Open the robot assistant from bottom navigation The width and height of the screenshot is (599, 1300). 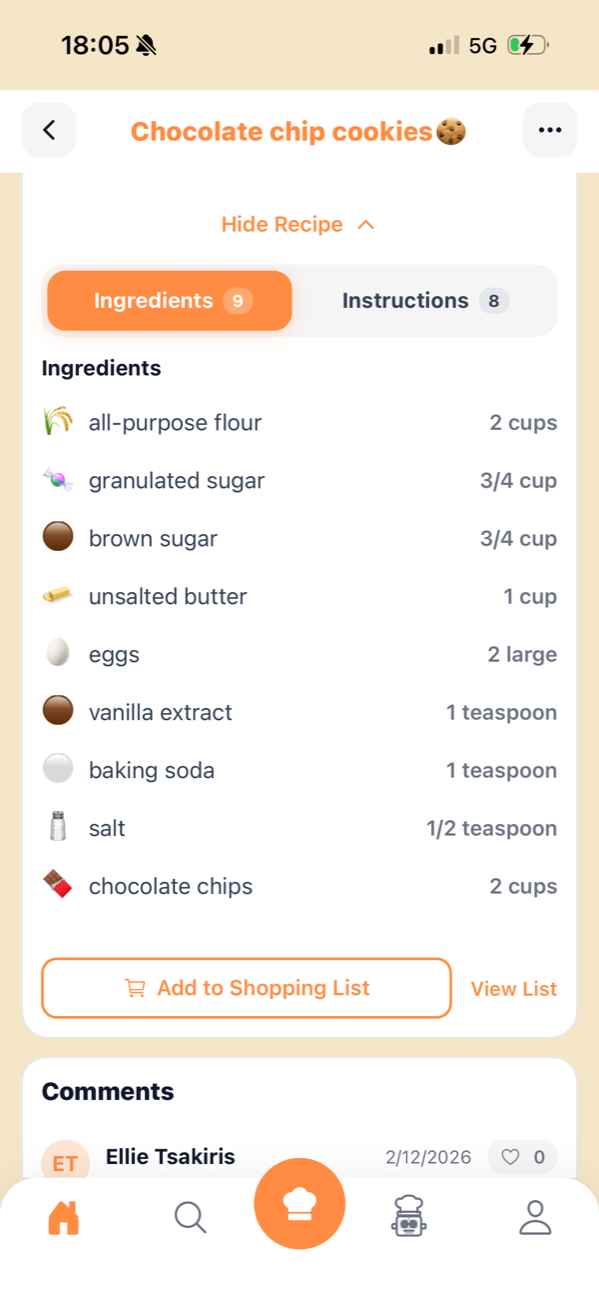[x=409, y=1217]
